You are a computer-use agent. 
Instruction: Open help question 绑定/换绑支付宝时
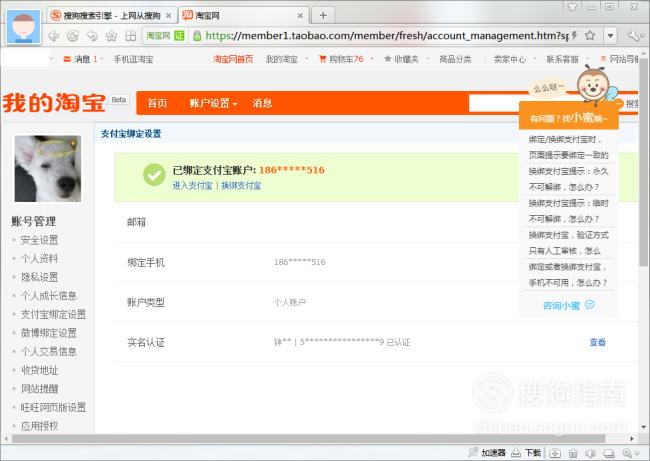568,147
